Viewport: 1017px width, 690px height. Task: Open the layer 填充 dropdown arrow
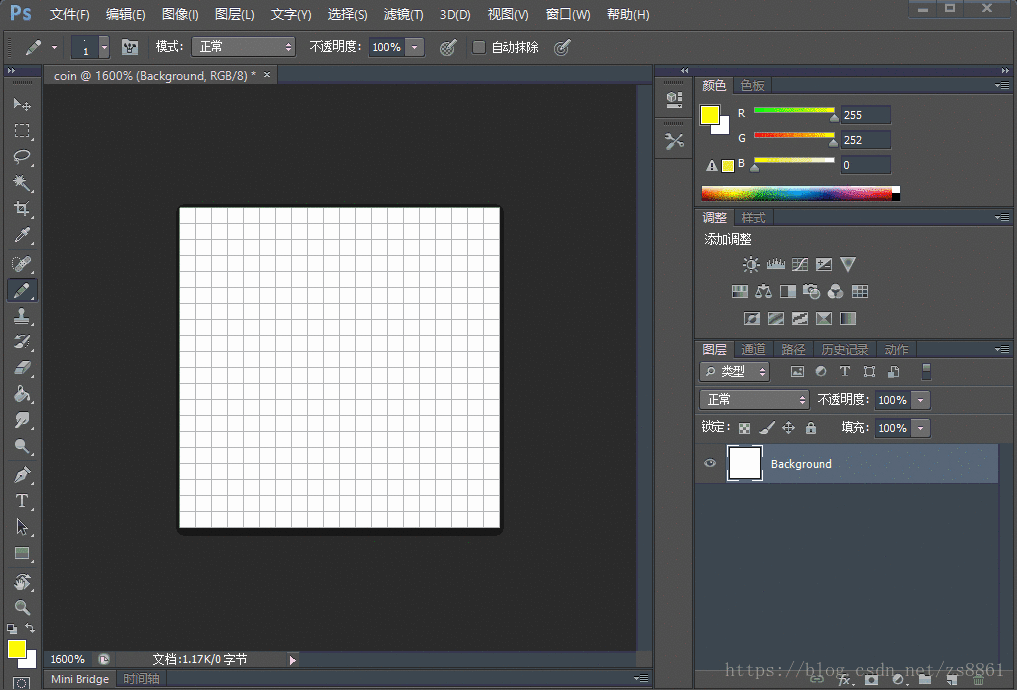coord(920,428)
